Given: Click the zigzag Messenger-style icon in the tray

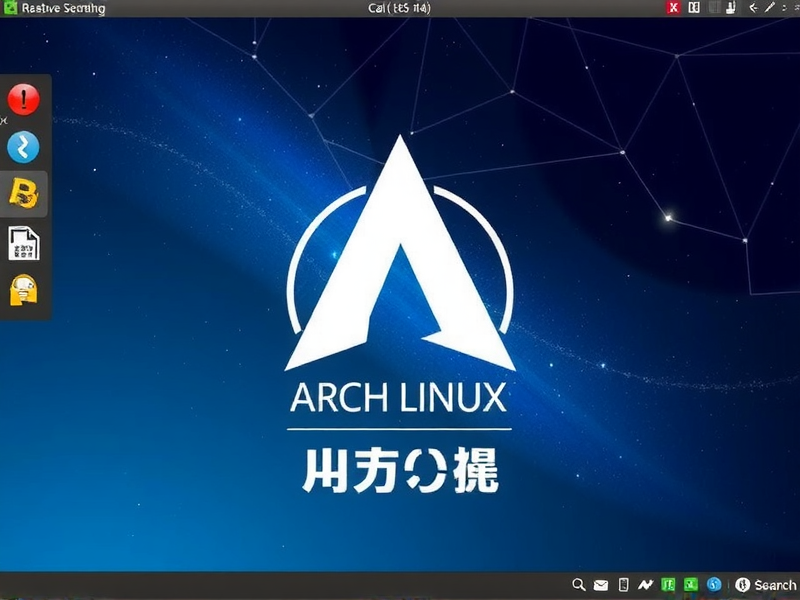Looking at the screenshot, I should pyautogui.click(x=645, y=584).
